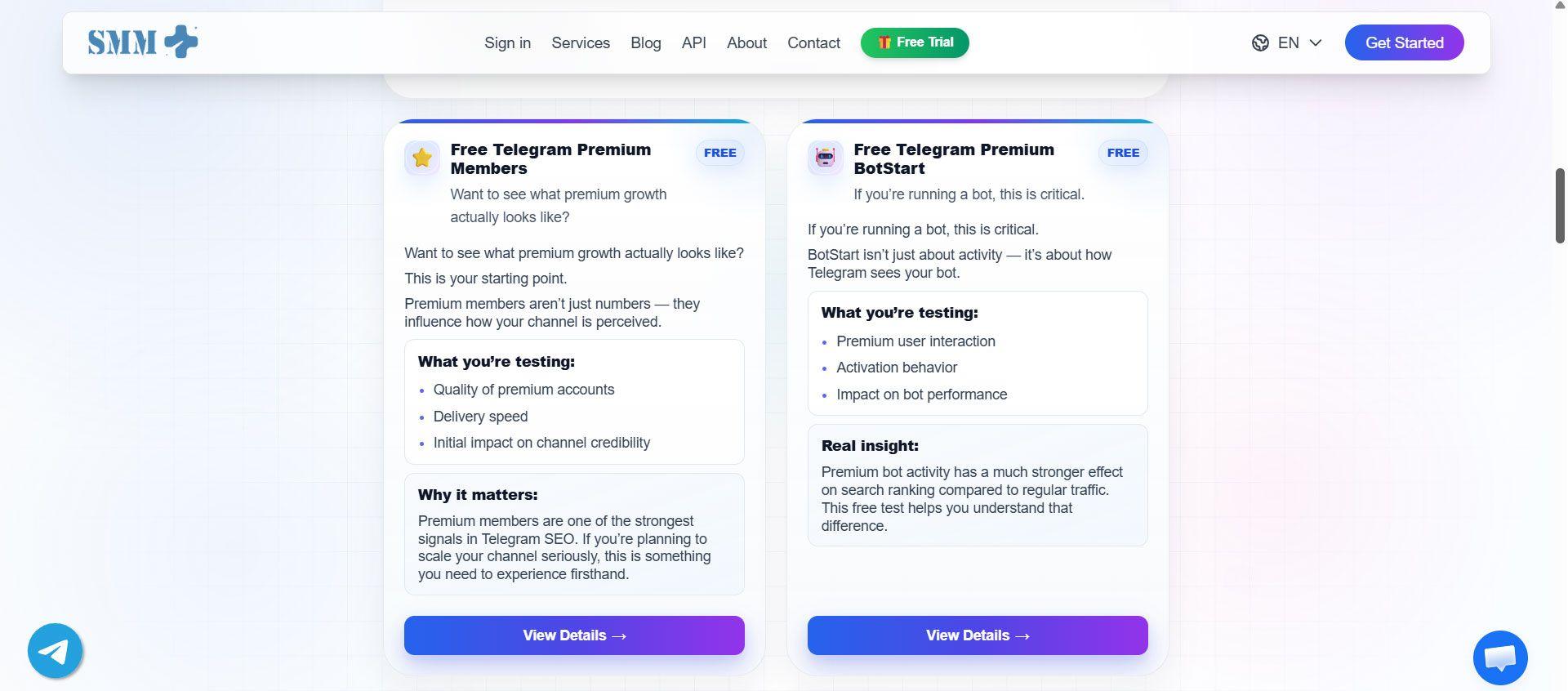This screenshot has height=691, width=1568.
Task: Click the FREE badge on BotStart card
Action: coord(1123,153)
